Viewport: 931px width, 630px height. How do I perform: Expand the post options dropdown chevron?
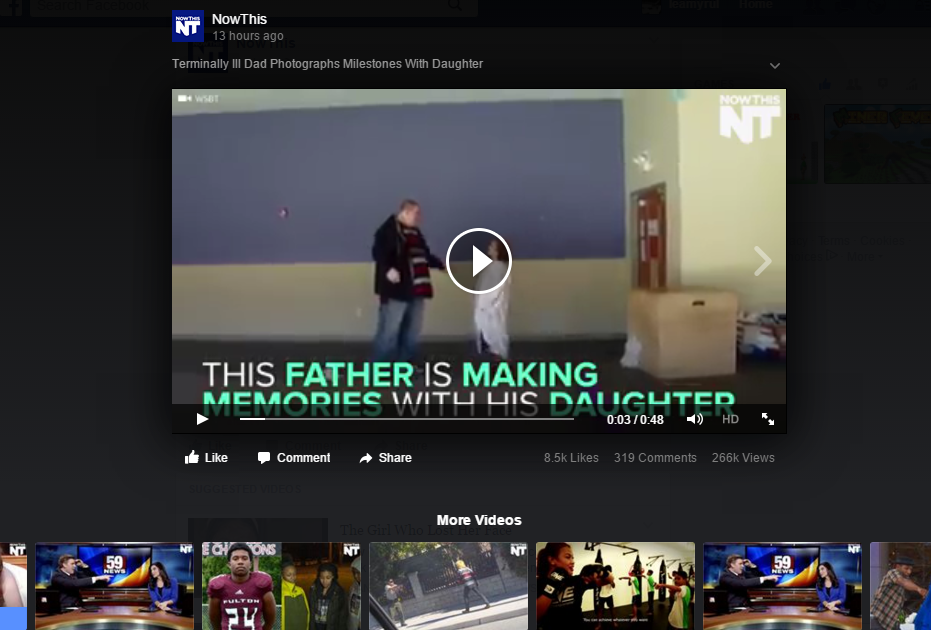(x=774, y=66)
